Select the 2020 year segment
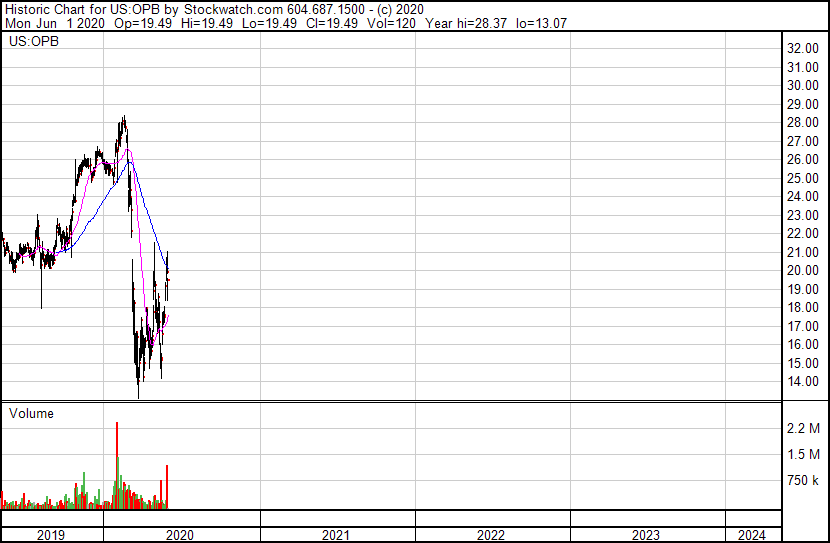The width and height of the screenshot is (830, 543). click(180, 535)
